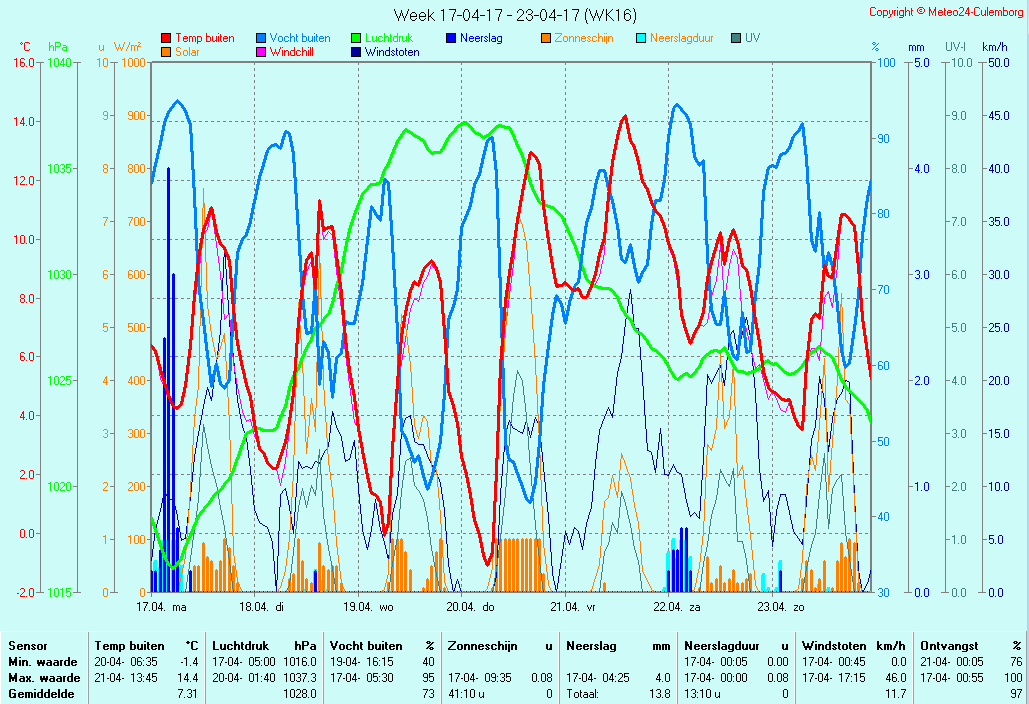Click the 20.04. do date label on the x-axis
This screenshot has width=1029, height=704.
point(470,606)
